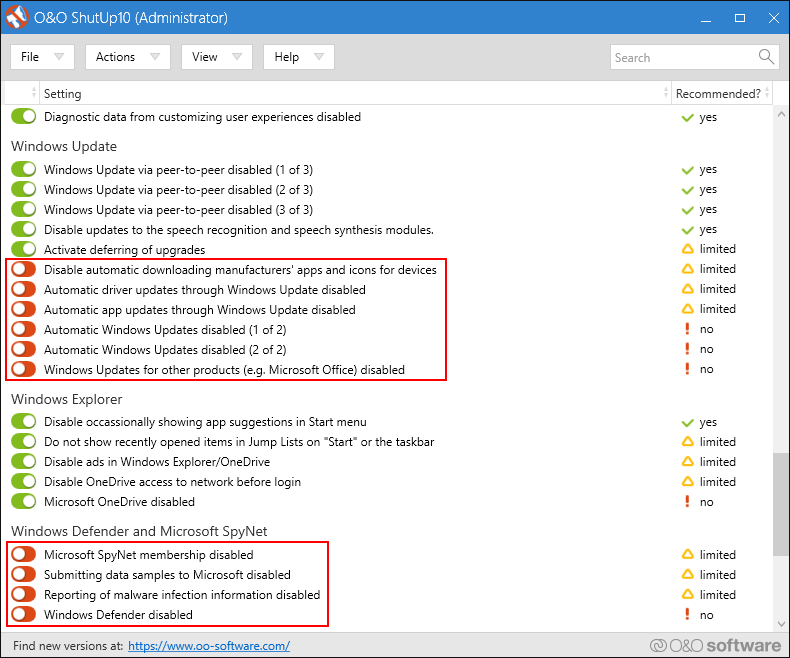Sort by the Recommended? column header
Screen dimensions: 790x658
tap(721, 93)
